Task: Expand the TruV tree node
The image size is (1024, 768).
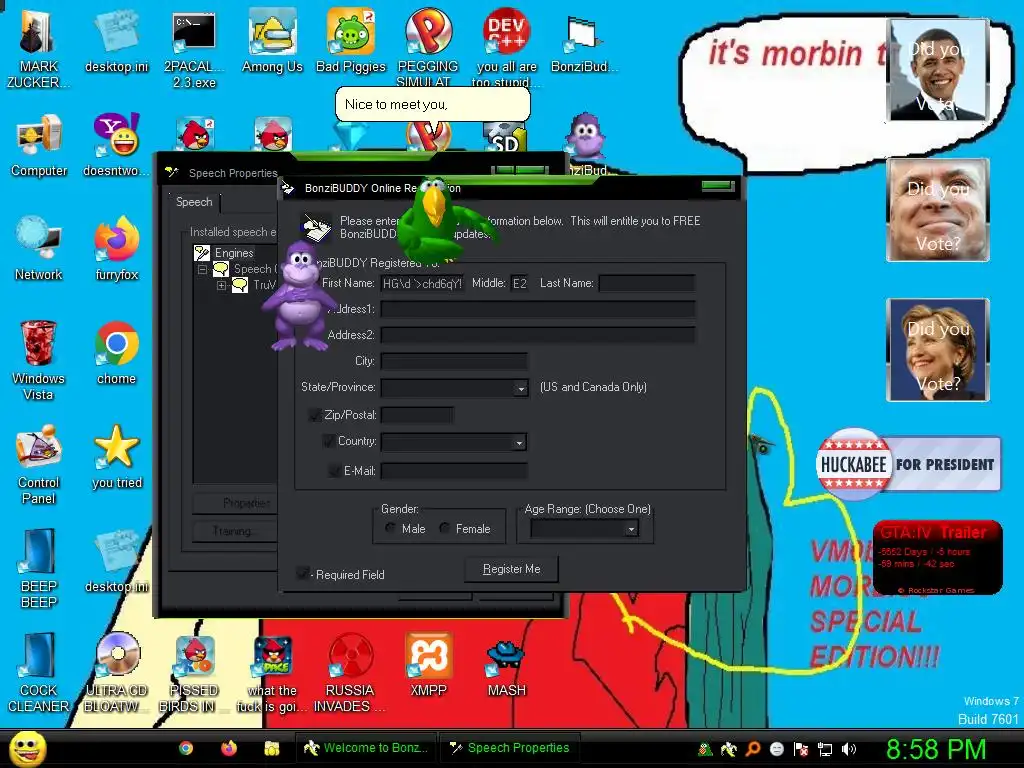Action: [221, 285]
